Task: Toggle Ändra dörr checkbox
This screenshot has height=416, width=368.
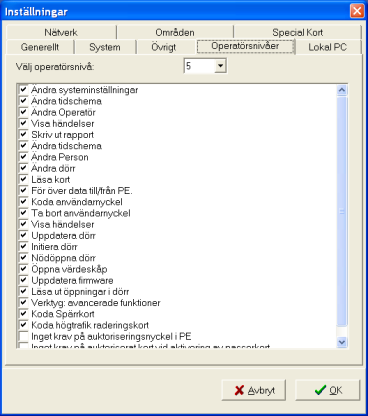Action: pyautogui.click(x=23, y=168)
